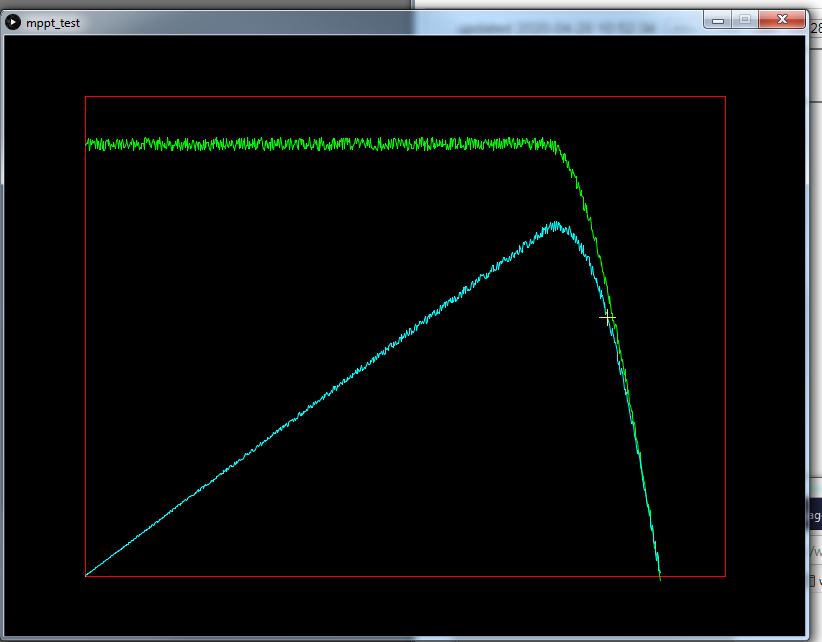Screen dimensions: 822x642
Task: Click where the cyan curve starts at the origin
Action: (87, 575)
